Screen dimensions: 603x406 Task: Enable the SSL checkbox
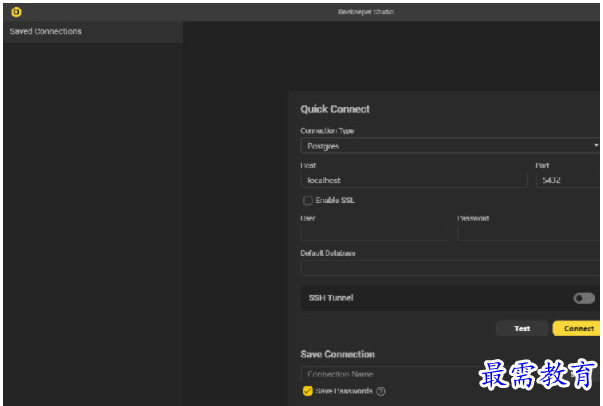coord(308,200)
